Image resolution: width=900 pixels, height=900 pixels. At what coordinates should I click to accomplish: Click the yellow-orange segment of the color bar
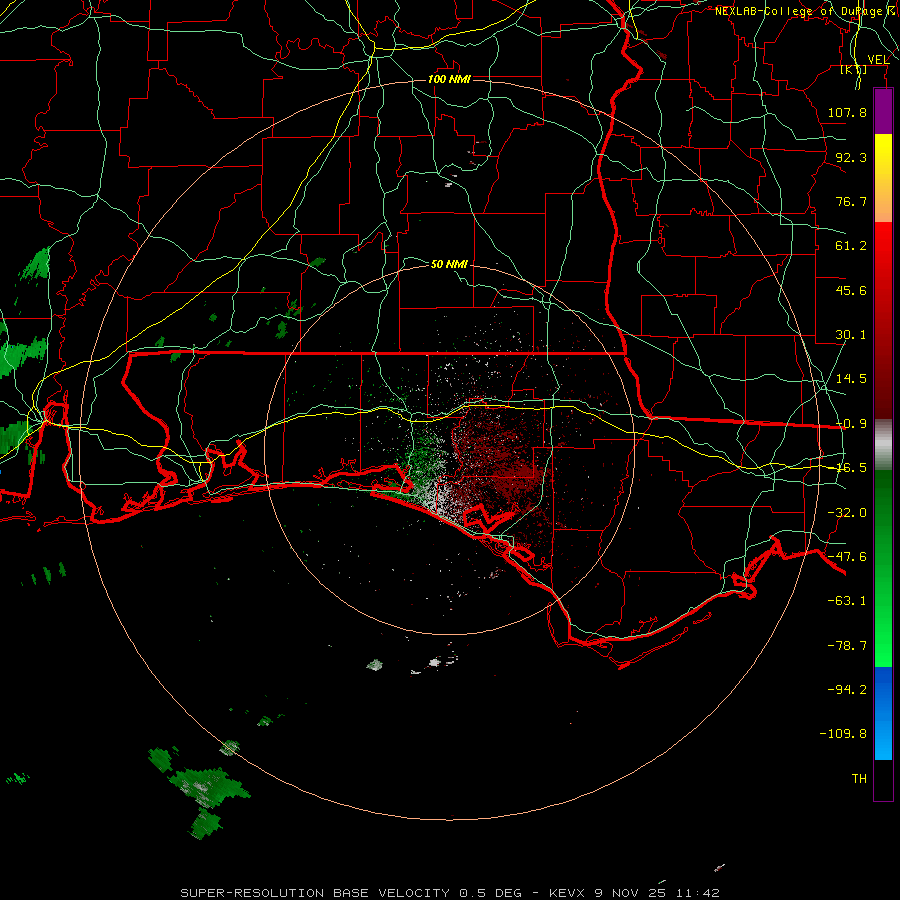point(883,178)
